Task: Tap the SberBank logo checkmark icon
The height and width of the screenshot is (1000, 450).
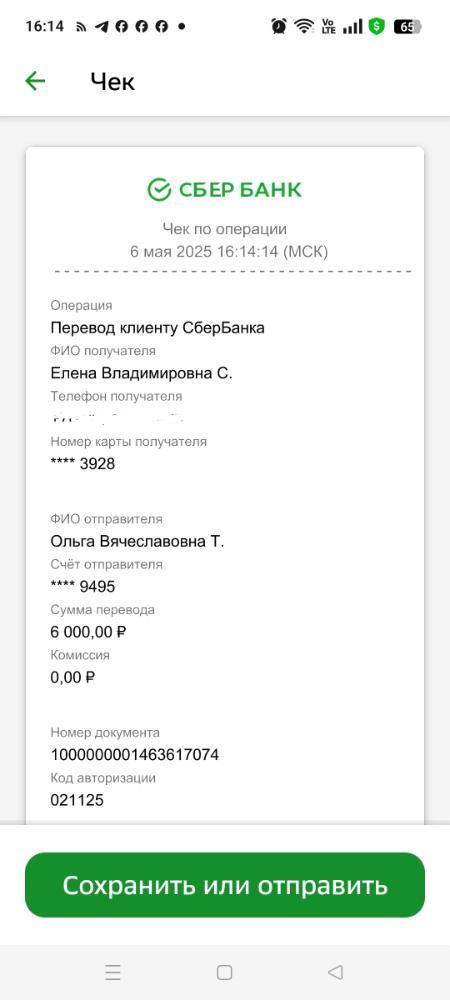Action: click(159, 189)
